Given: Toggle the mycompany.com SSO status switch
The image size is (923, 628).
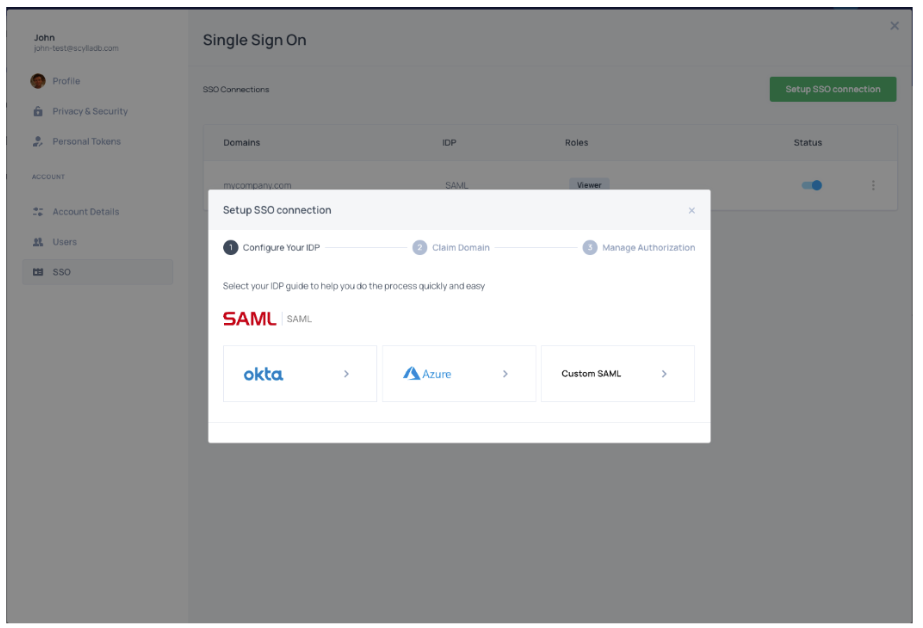Looking at the screenshot, I should [811, 185].
